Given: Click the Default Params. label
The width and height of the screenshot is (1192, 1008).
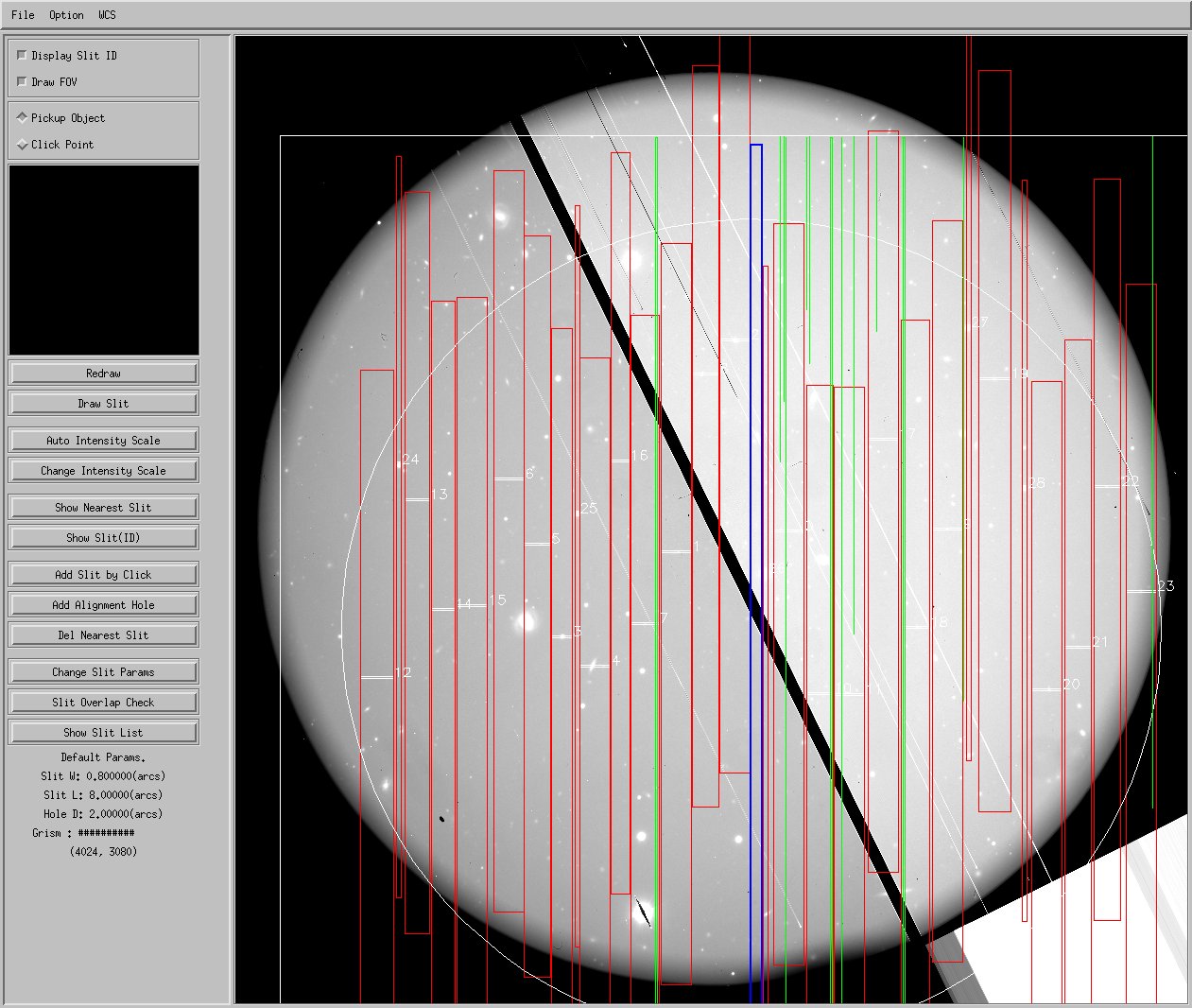Looking at the screenshot, I should point(103,757).
